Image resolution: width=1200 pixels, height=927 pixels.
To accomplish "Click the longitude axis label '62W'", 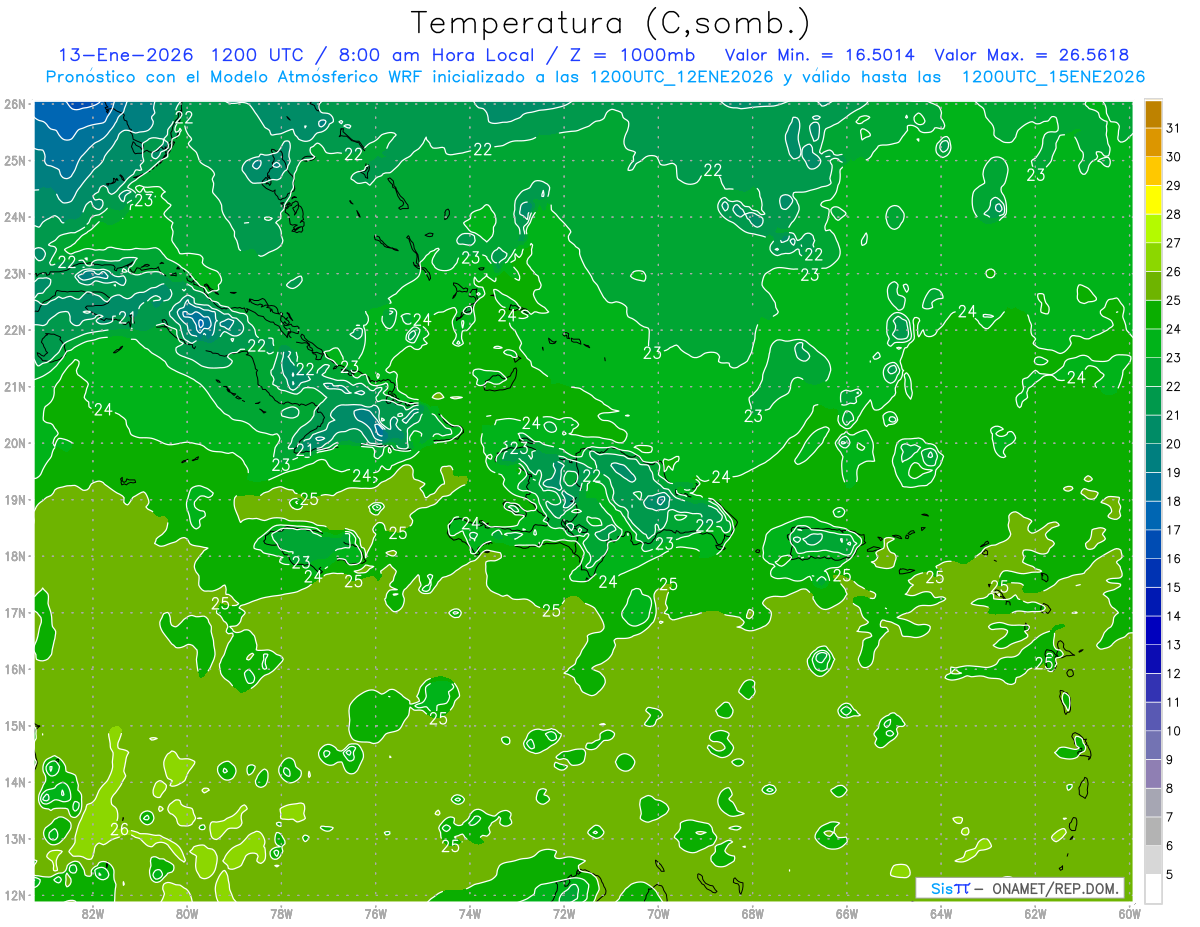I will coord(1036,913).
